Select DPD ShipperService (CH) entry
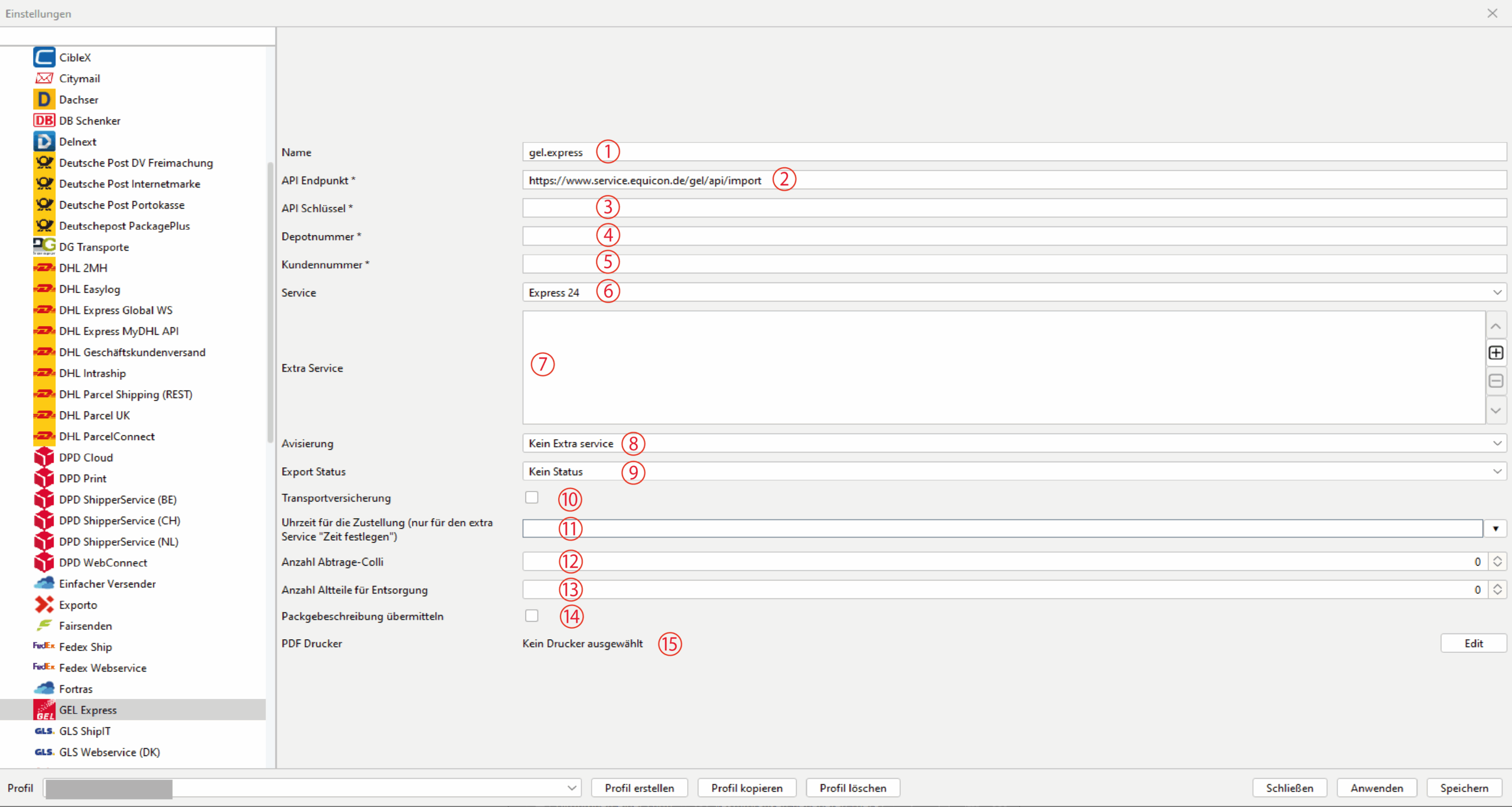The image size is (1512, 807). [120, 520]
